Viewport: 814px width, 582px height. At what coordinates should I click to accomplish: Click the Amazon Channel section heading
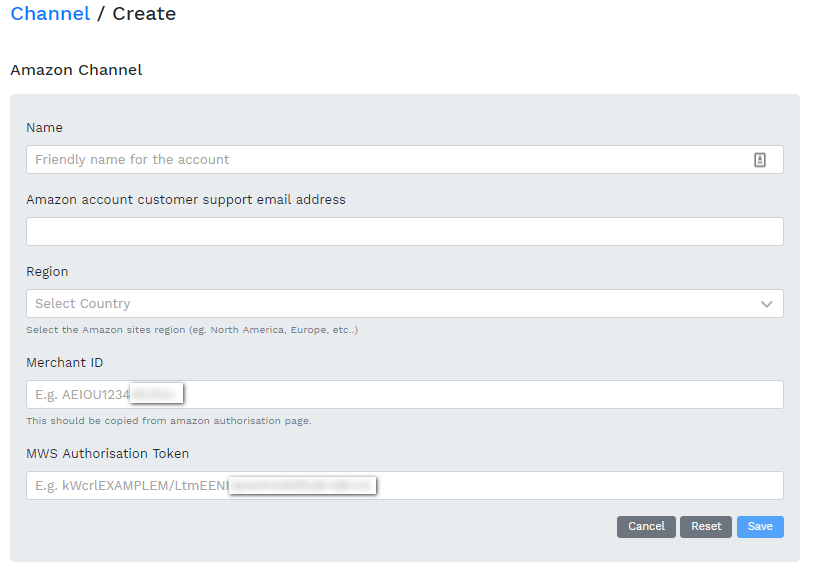coord(76,70)
